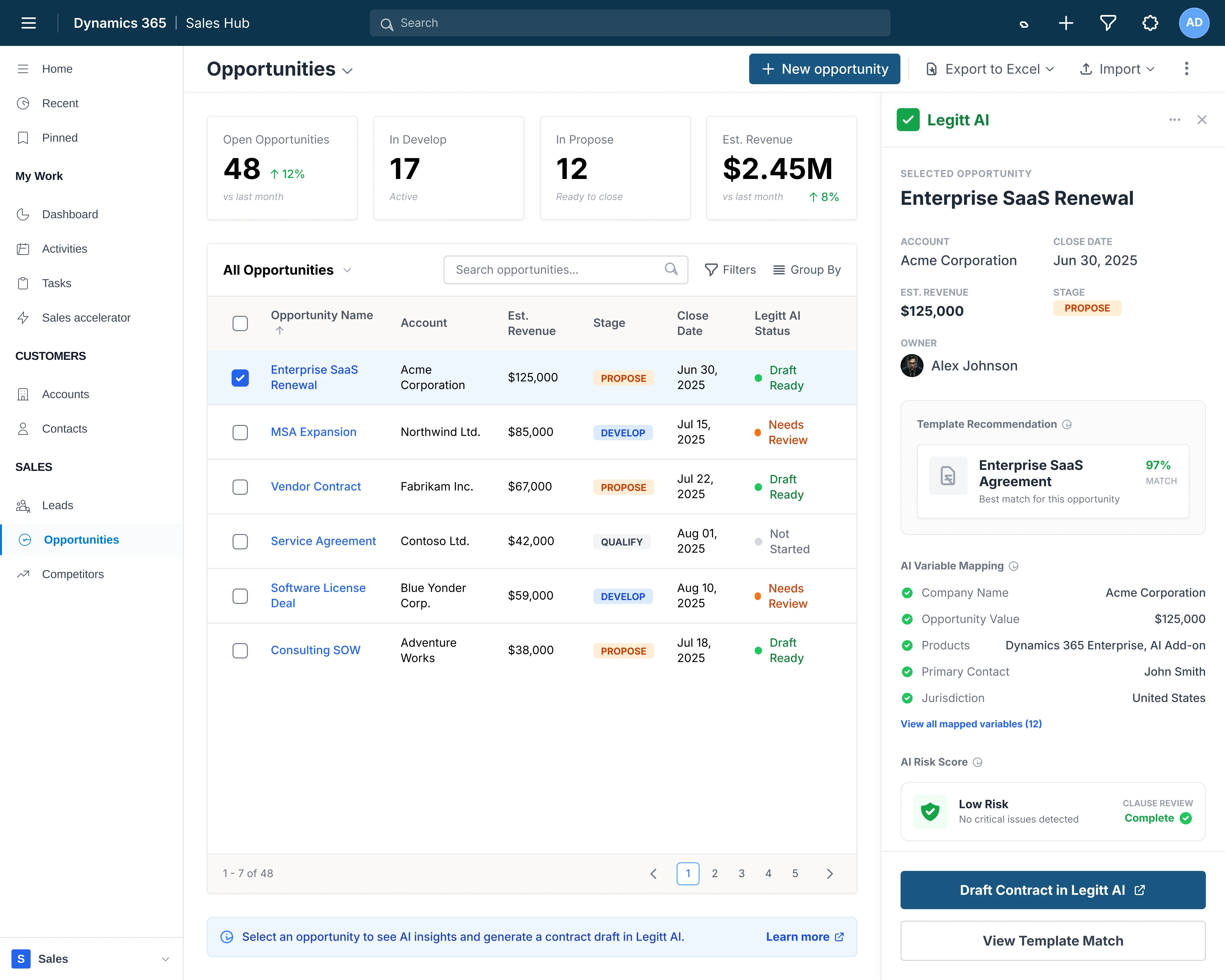Open View all mapped variables (12) link
This screenshot has width=1225, height=980.
971,724
